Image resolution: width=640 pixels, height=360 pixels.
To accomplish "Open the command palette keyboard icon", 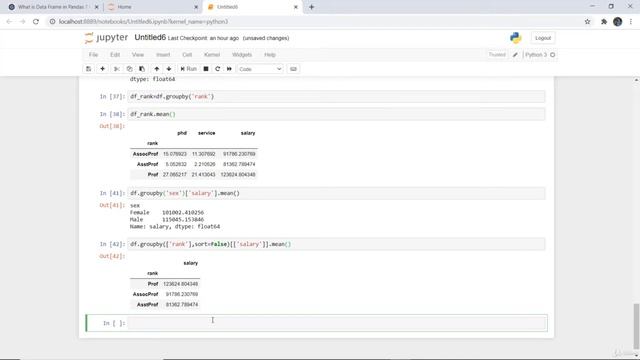I will [x=293, y=69].
